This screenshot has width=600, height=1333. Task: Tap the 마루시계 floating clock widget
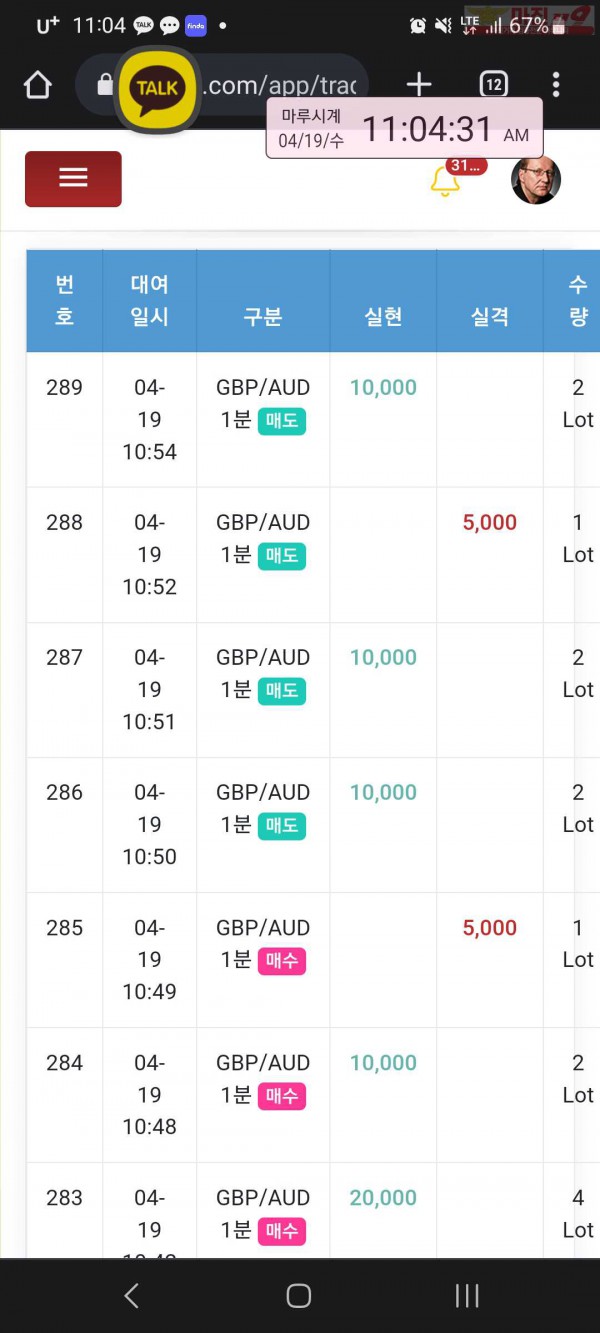[404, 128]
